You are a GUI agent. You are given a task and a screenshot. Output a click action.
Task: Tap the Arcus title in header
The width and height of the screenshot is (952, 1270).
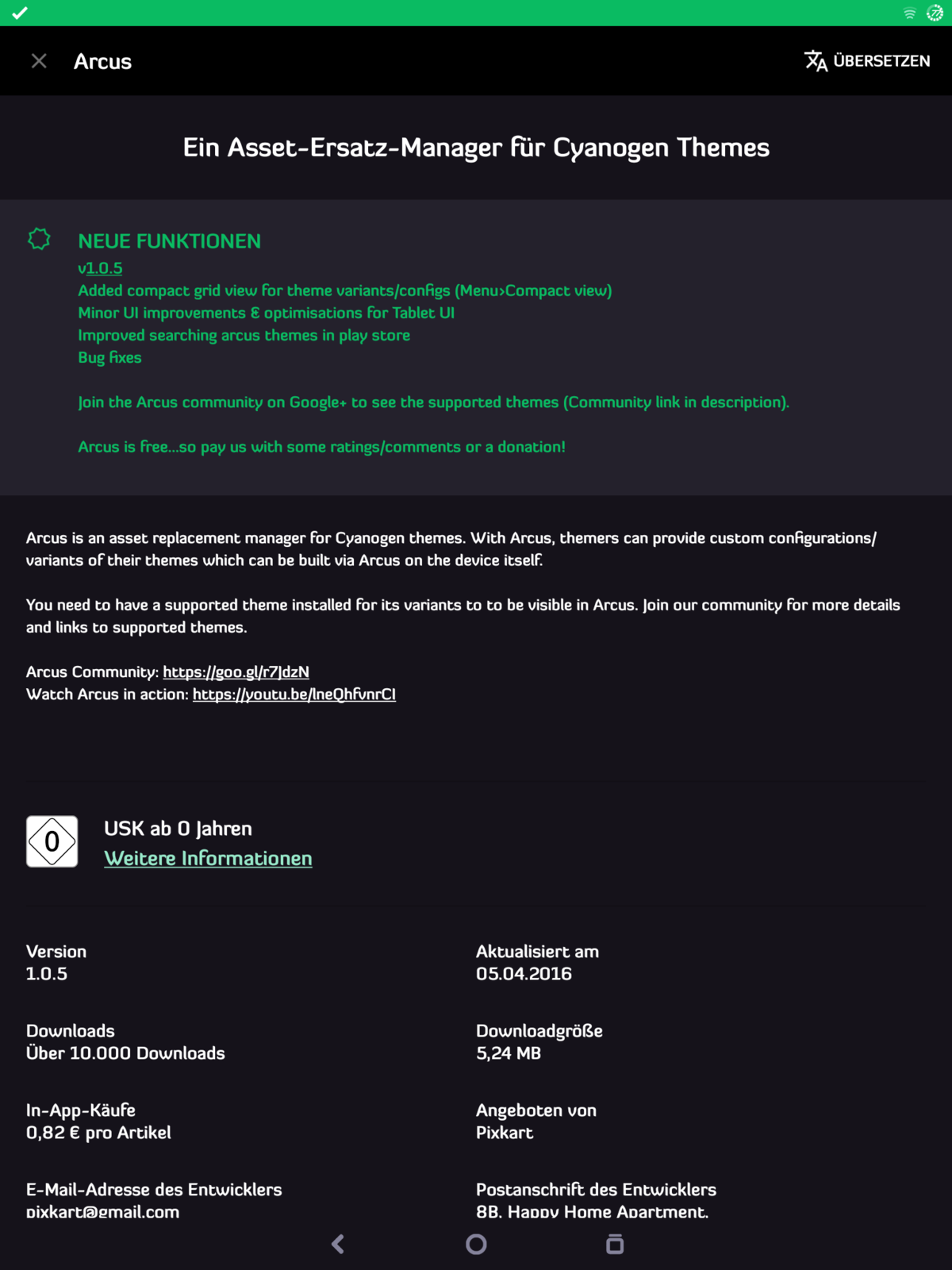pyautogui.click(x=102, y=61)
